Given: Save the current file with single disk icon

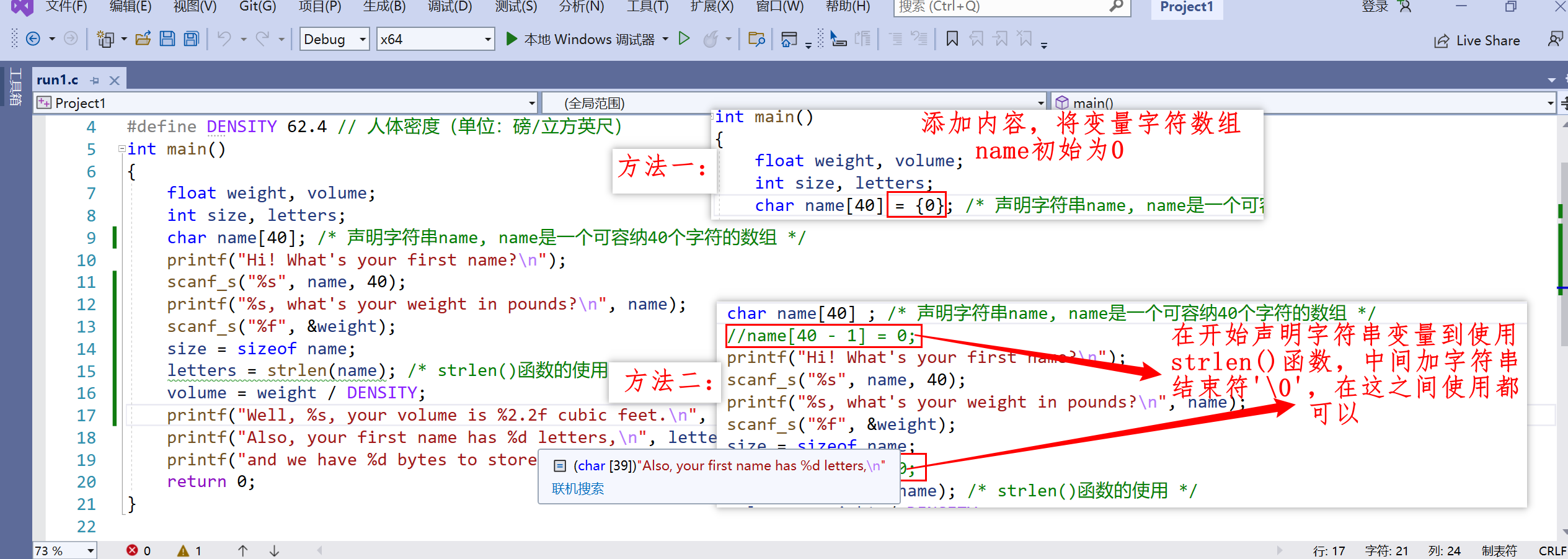Looking at the screenshot, I should coord(167,39).
